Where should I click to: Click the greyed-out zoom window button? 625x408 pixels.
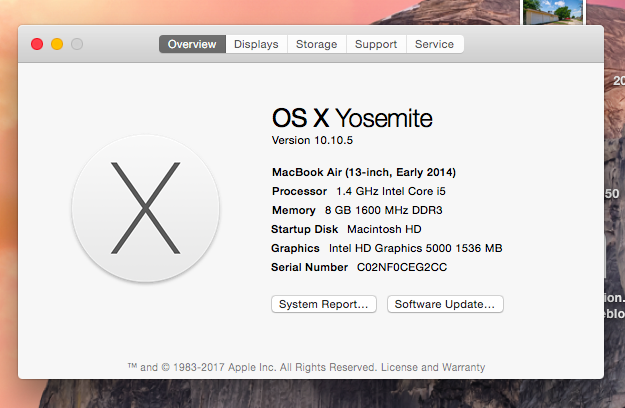[77, 44]
